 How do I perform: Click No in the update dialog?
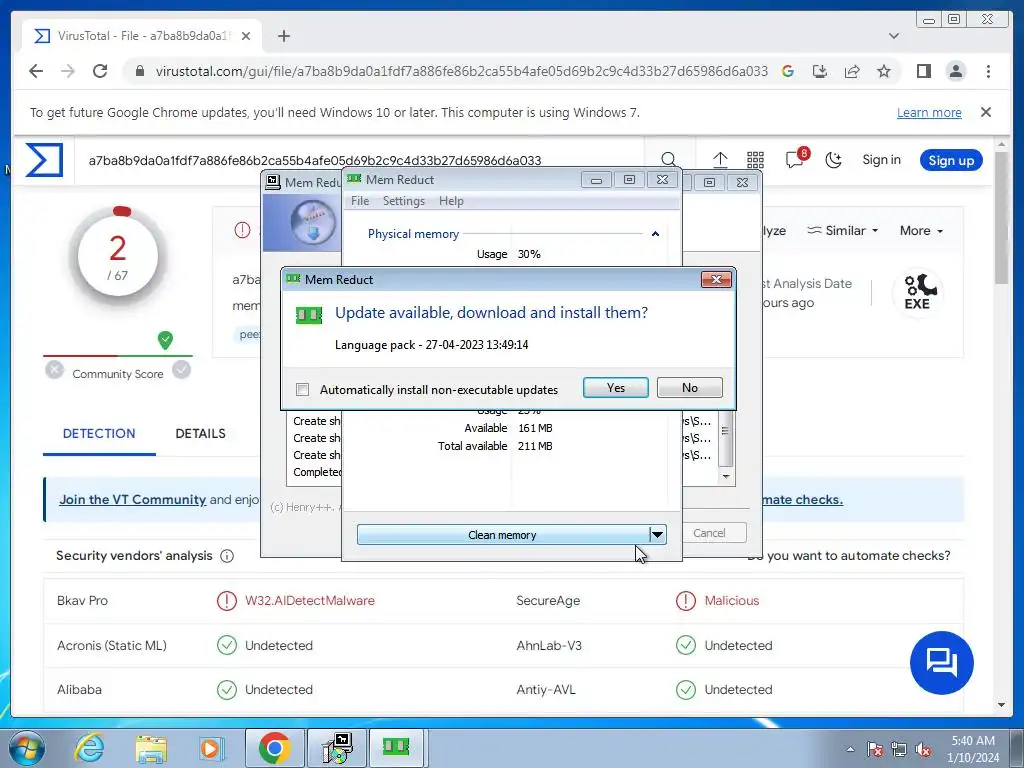(x=690, y=387)
